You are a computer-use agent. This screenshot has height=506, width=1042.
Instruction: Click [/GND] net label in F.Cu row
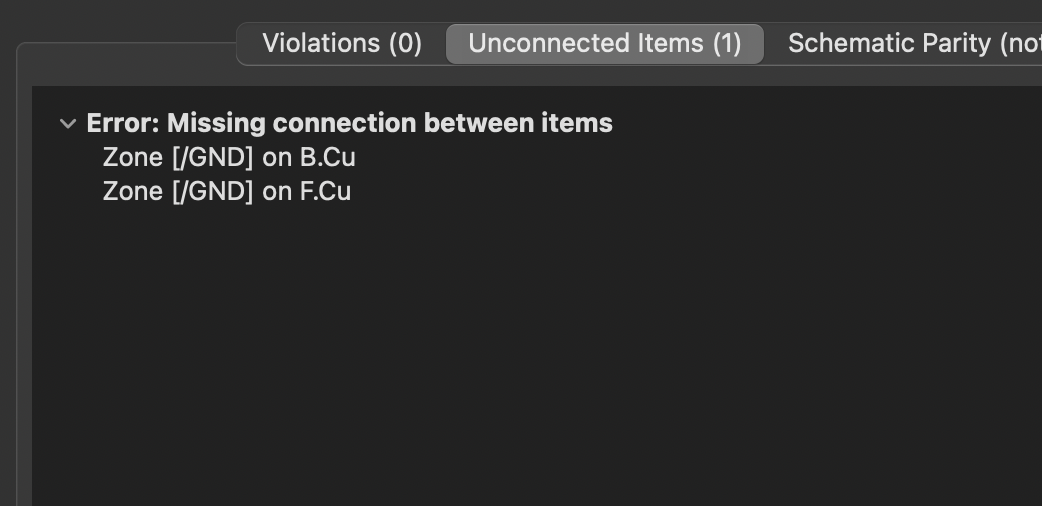212,191
